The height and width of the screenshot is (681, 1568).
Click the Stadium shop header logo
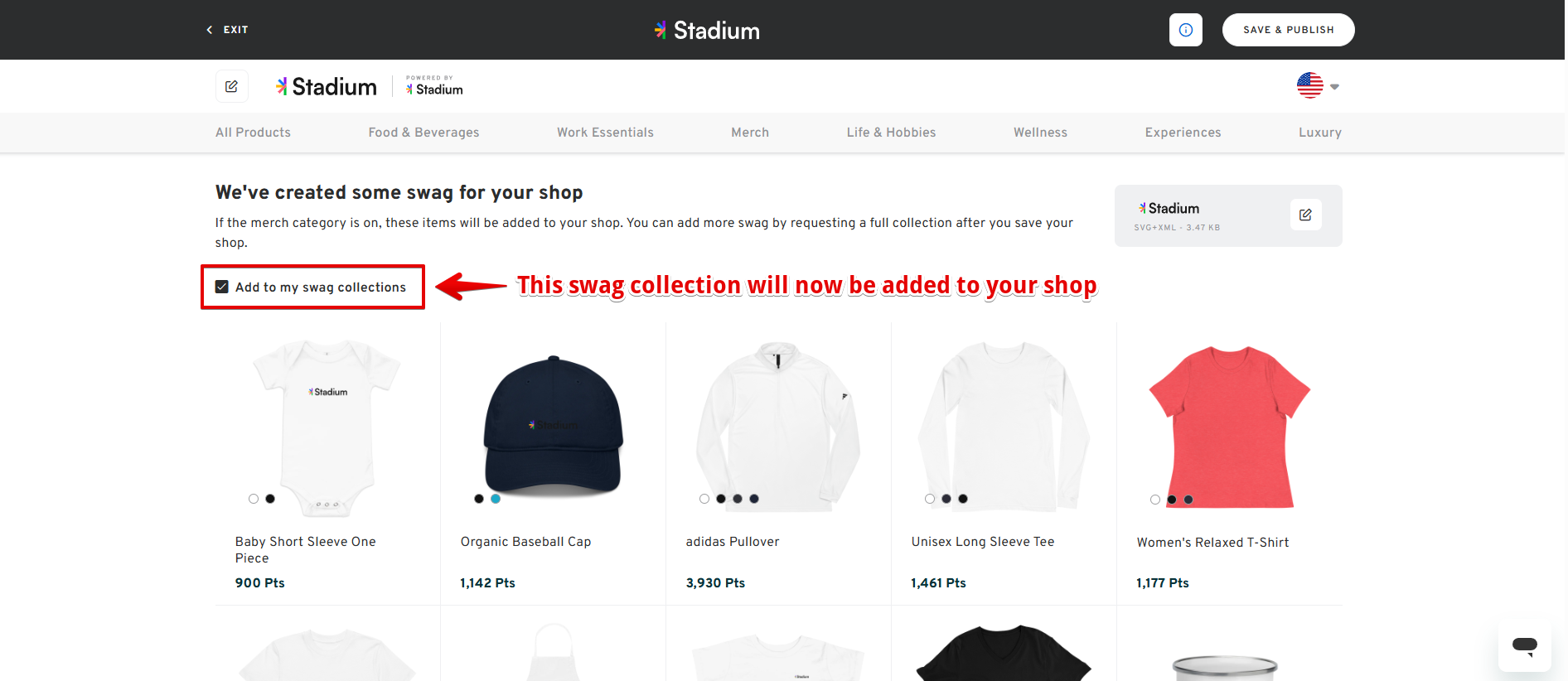pos(327,86)
